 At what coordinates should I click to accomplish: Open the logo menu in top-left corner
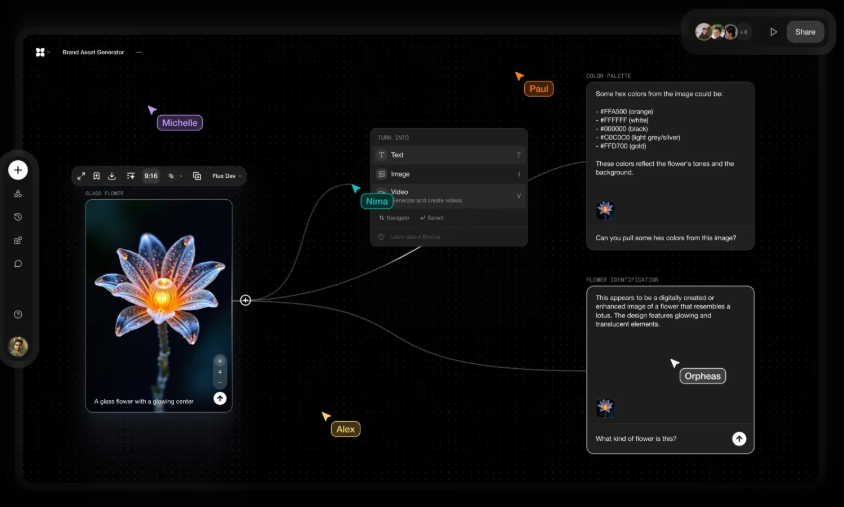tap(41, 52)
